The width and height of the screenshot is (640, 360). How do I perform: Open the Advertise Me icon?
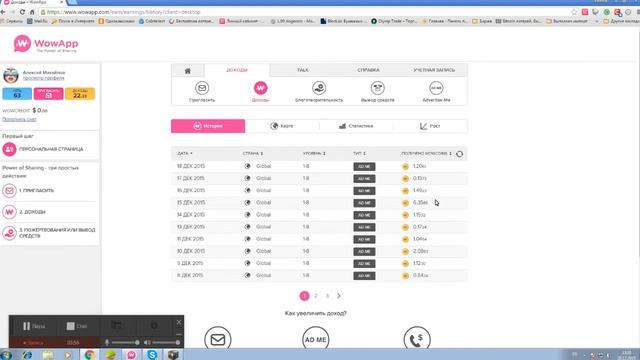436,88
